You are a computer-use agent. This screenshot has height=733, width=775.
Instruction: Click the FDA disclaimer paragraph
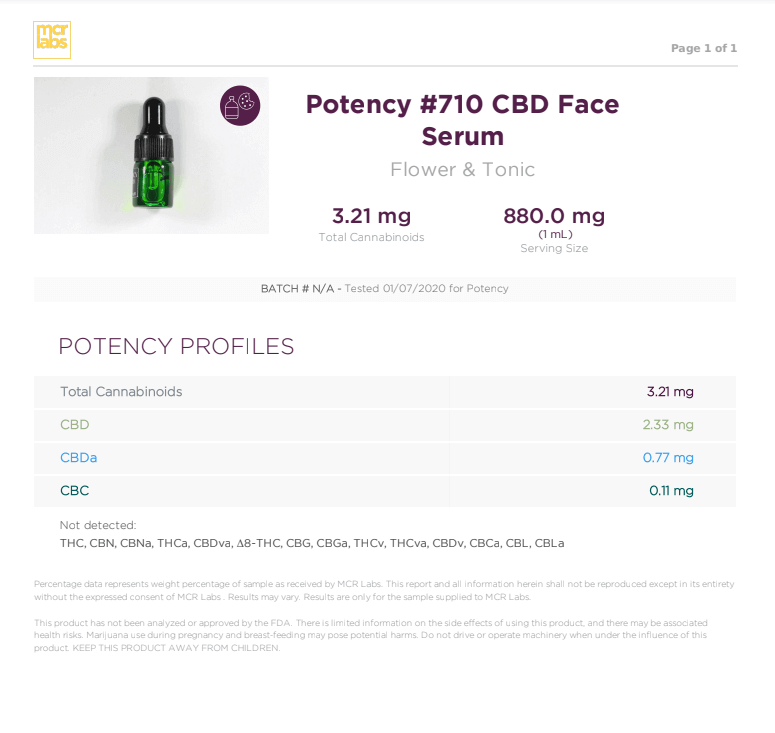(x=370, y=635)
